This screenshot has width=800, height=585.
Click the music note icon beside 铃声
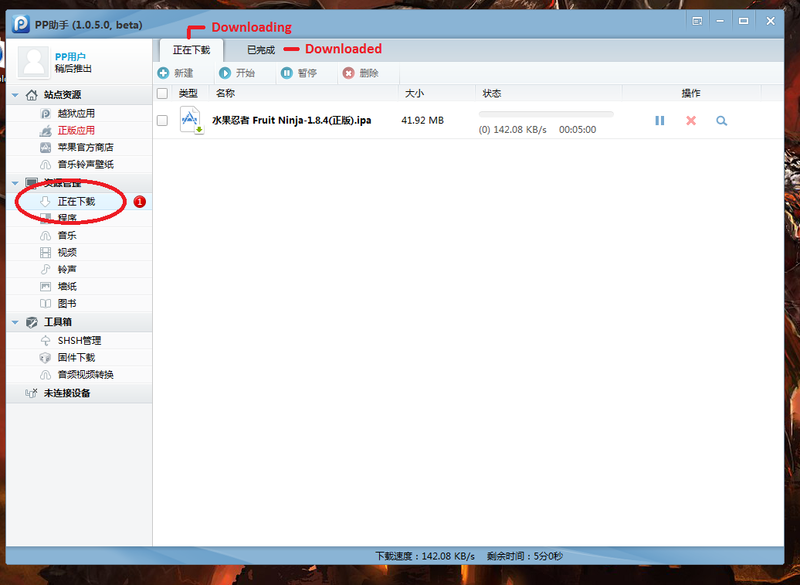click(45, 269)
